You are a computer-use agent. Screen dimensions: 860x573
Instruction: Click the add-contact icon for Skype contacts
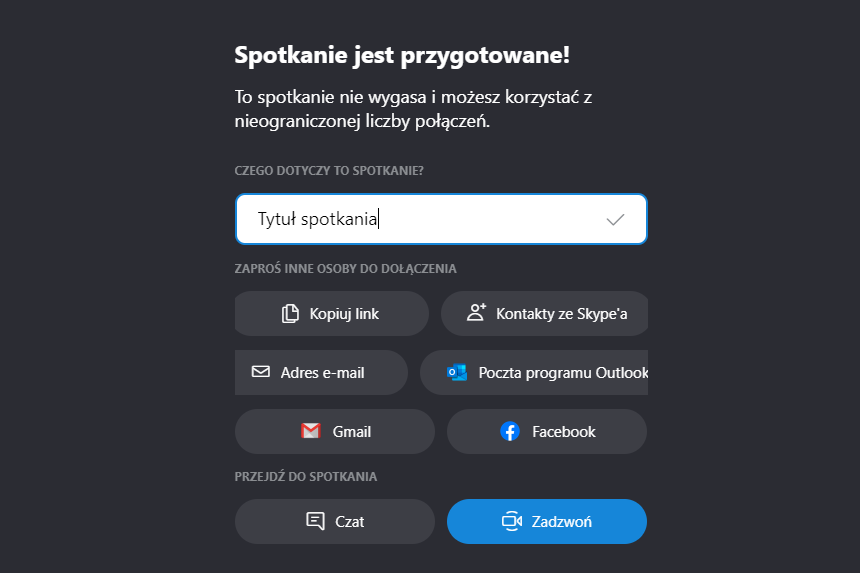(476, 313)
